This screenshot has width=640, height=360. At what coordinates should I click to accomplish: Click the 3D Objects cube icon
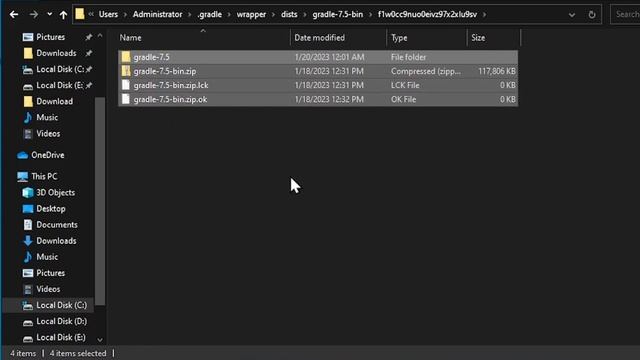pyautogui.click(x=28, y=193)
